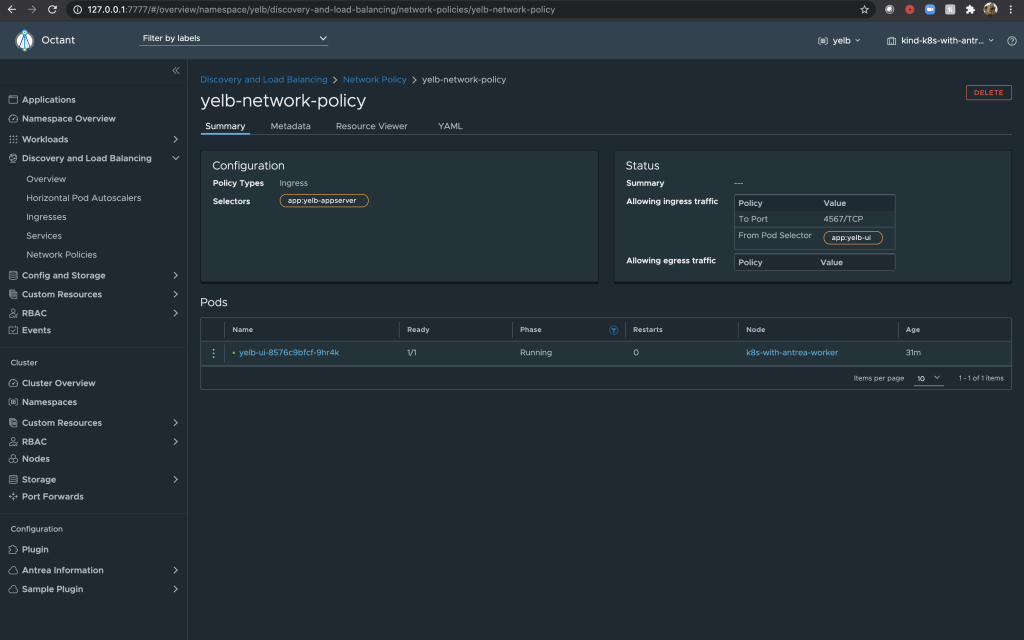Image resolution: width=1024 pixels, height=640 pixels.
Task: Expand the Workloads section
Action: tap(175, 139)
